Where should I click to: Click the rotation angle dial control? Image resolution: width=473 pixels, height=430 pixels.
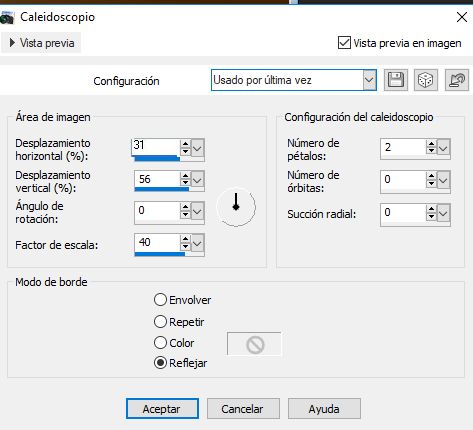coord(236,207)
